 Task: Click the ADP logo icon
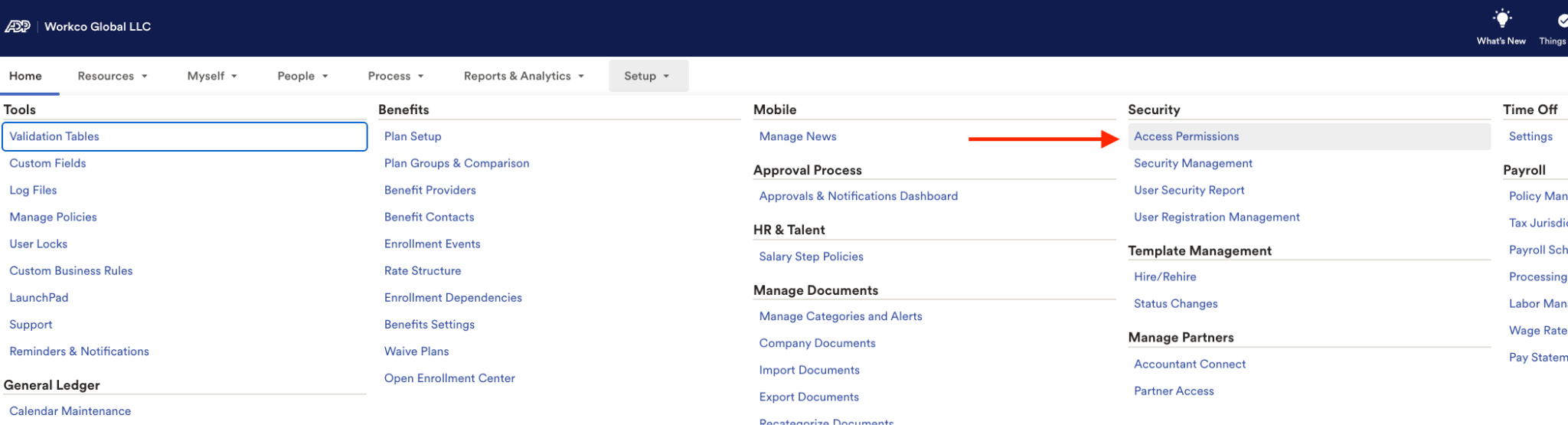(18, 27)
